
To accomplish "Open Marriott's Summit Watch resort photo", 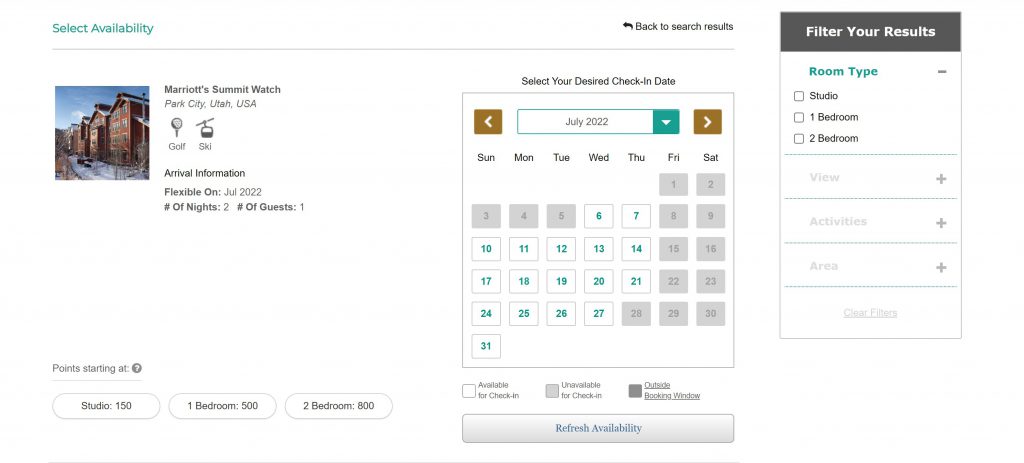I will [x=102, y=133].
